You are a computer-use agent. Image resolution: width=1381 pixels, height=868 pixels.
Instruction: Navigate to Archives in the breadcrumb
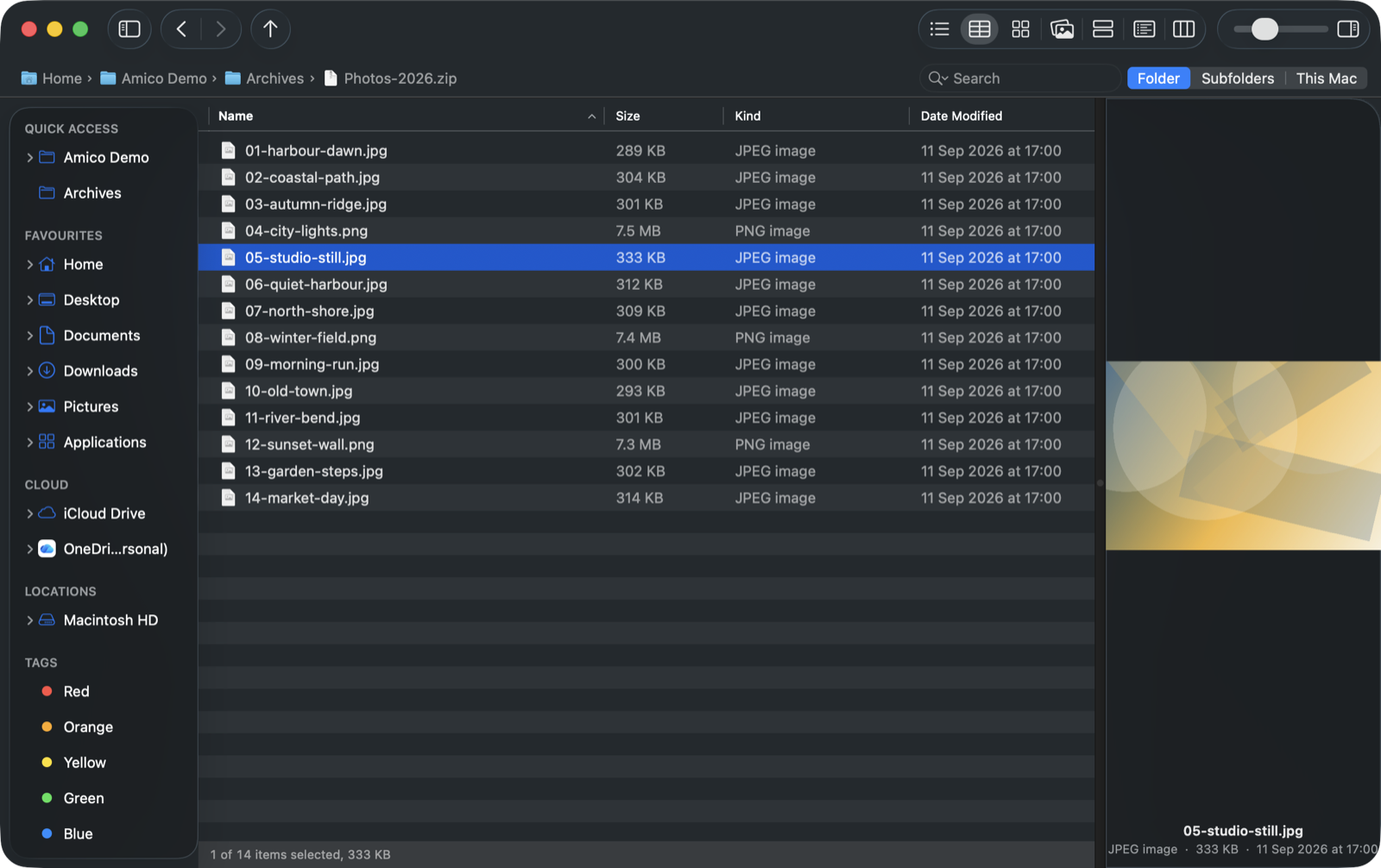[264, 79]
